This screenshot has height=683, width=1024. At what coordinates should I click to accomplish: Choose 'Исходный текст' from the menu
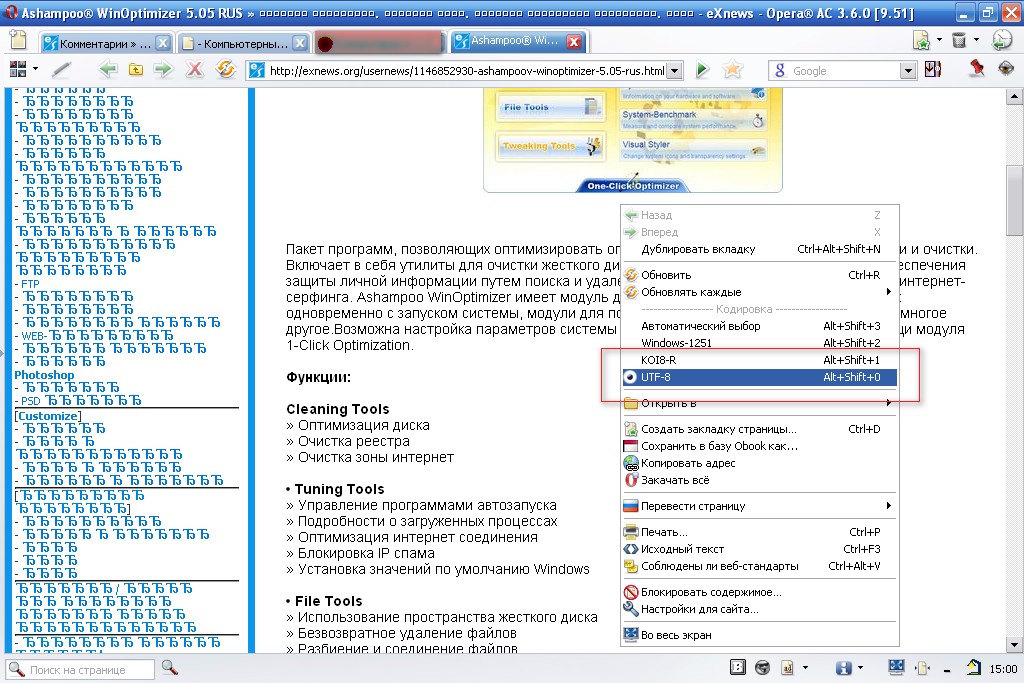(760, 549)
